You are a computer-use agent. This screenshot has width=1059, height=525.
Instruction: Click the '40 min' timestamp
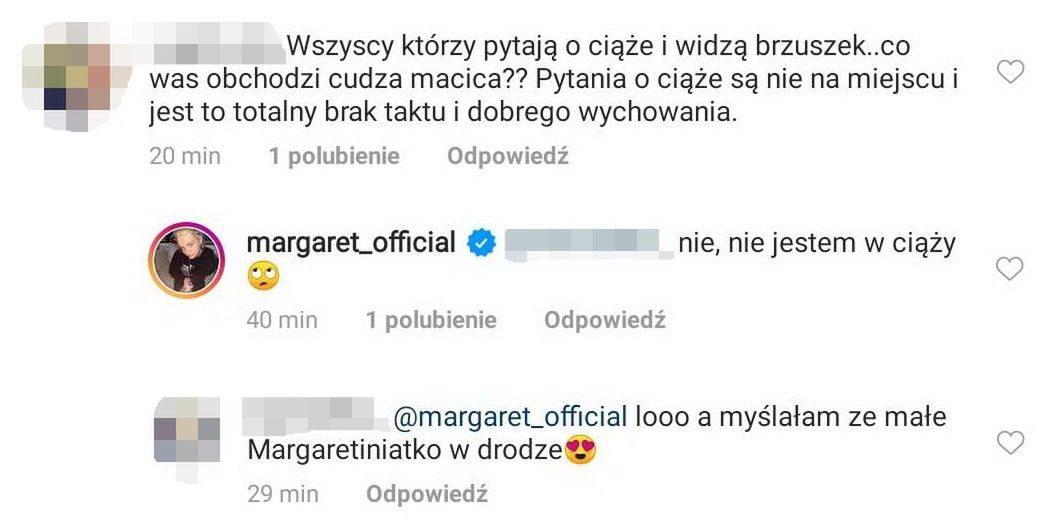pos(282,320)
